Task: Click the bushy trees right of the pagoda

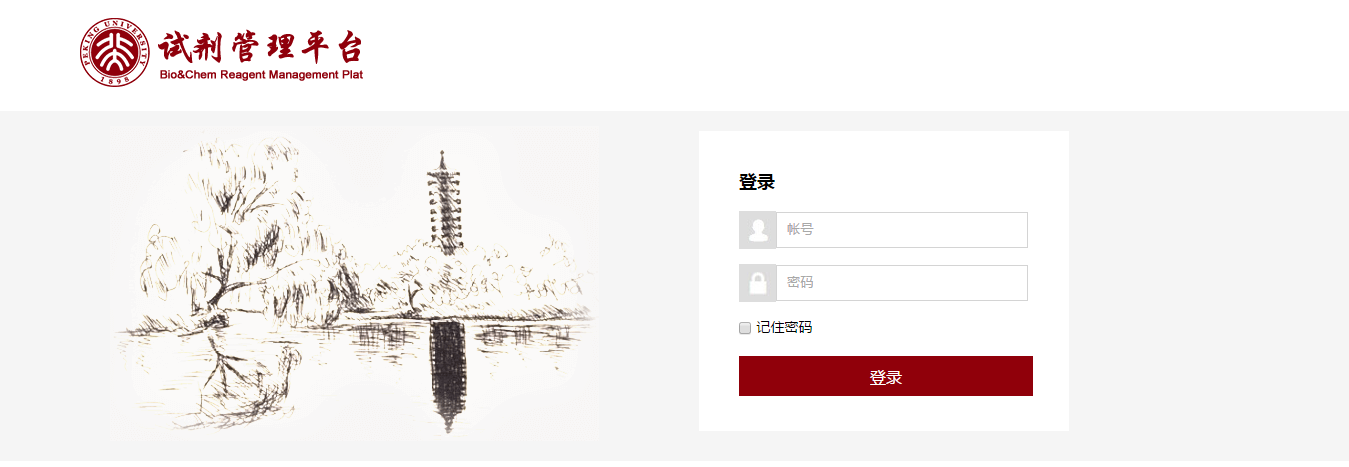Action: point(520,270)
